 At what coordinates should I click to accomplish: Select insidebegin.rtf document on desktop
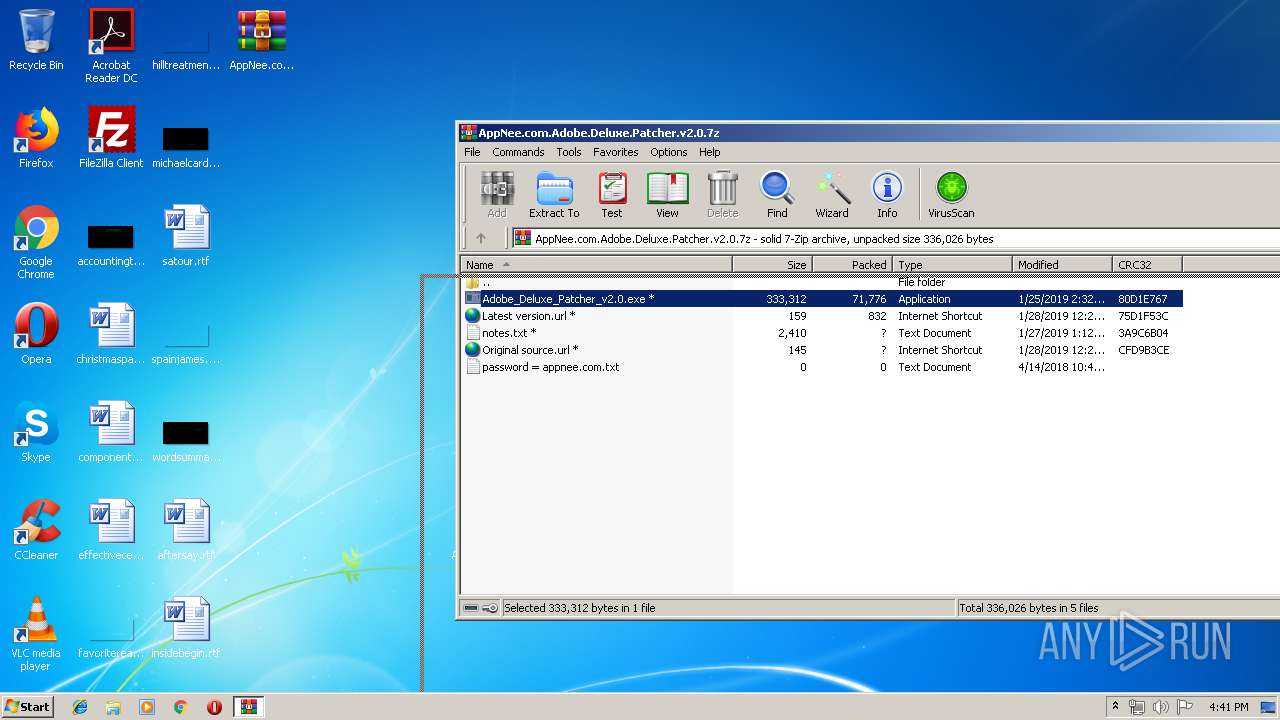click(x=186, y=628)
